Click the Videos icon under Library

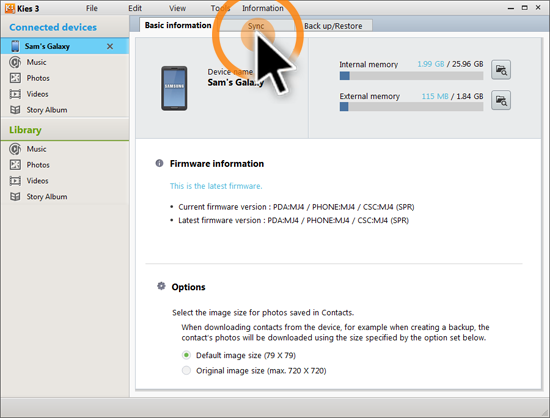[x=15, y=181]
